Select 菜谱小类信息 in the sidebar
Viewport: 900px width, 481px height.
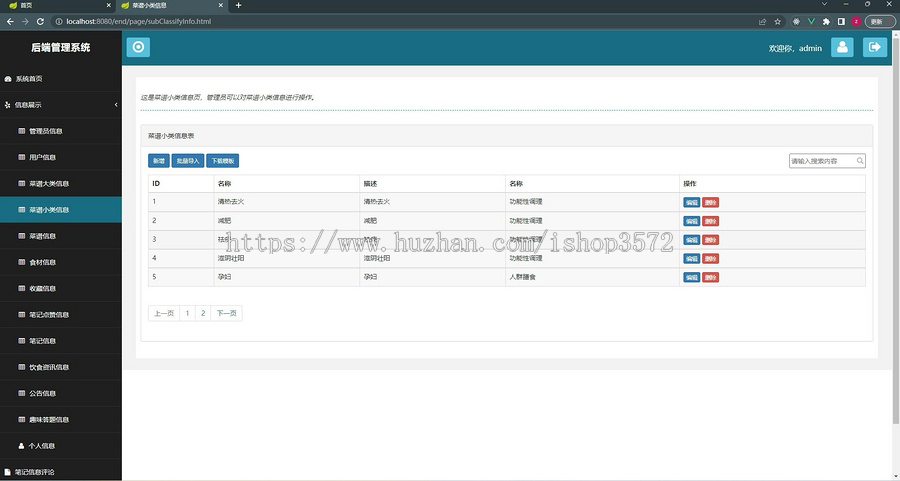60,210
